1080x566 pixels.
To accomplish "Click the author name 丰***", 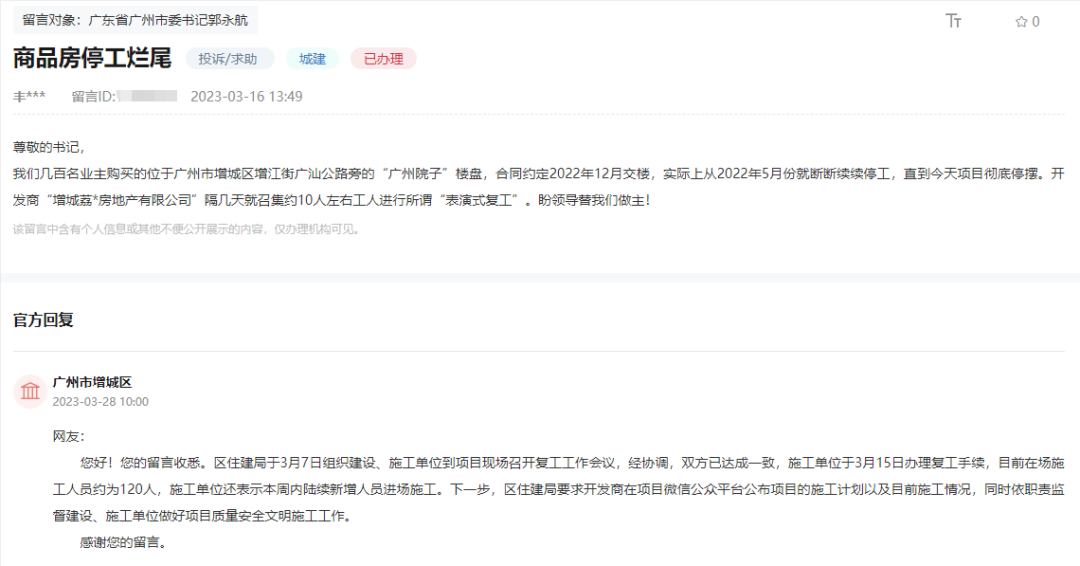I will (29, 96).
